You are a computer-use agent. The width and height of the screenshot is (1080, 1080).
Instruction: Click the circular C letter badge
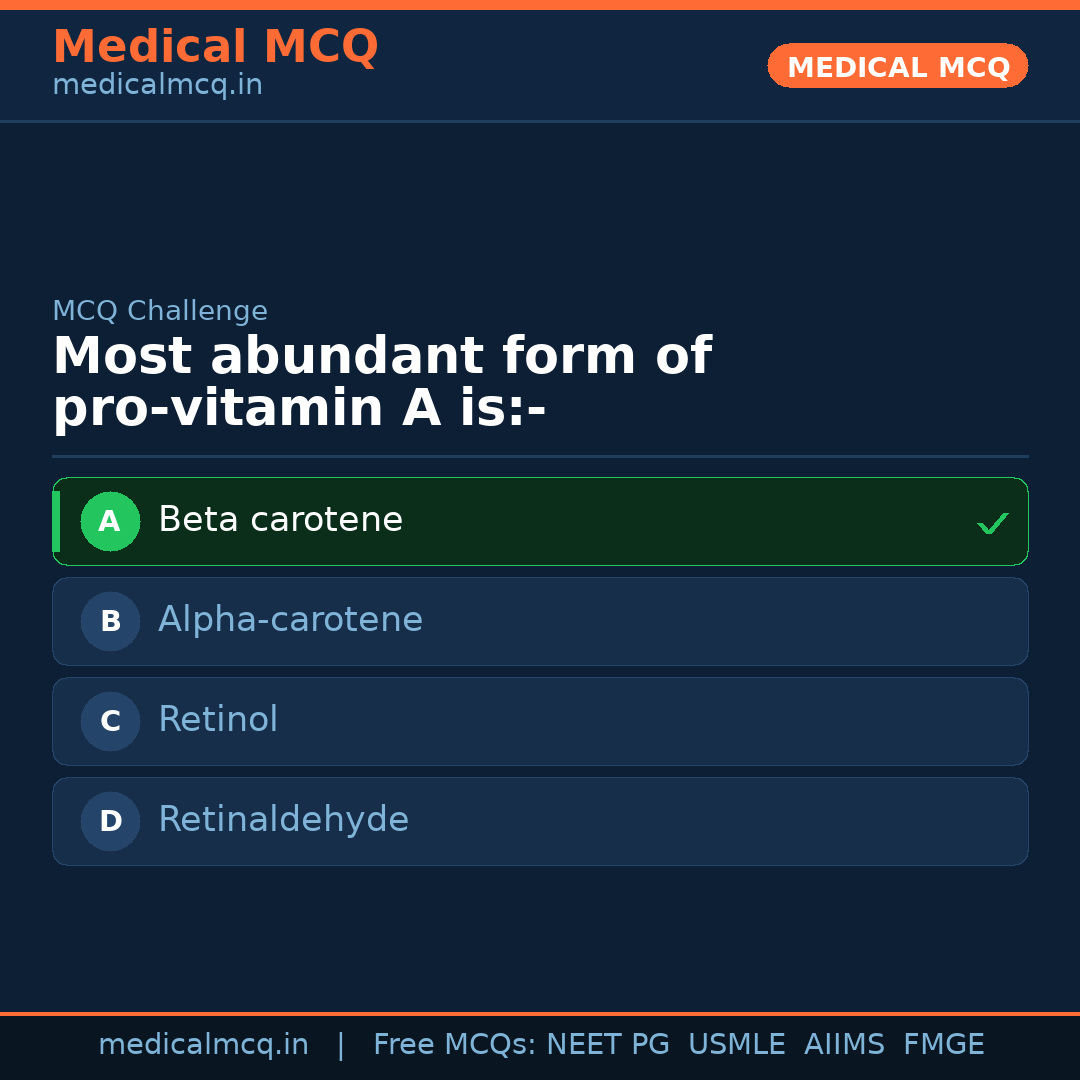[110, 721]
